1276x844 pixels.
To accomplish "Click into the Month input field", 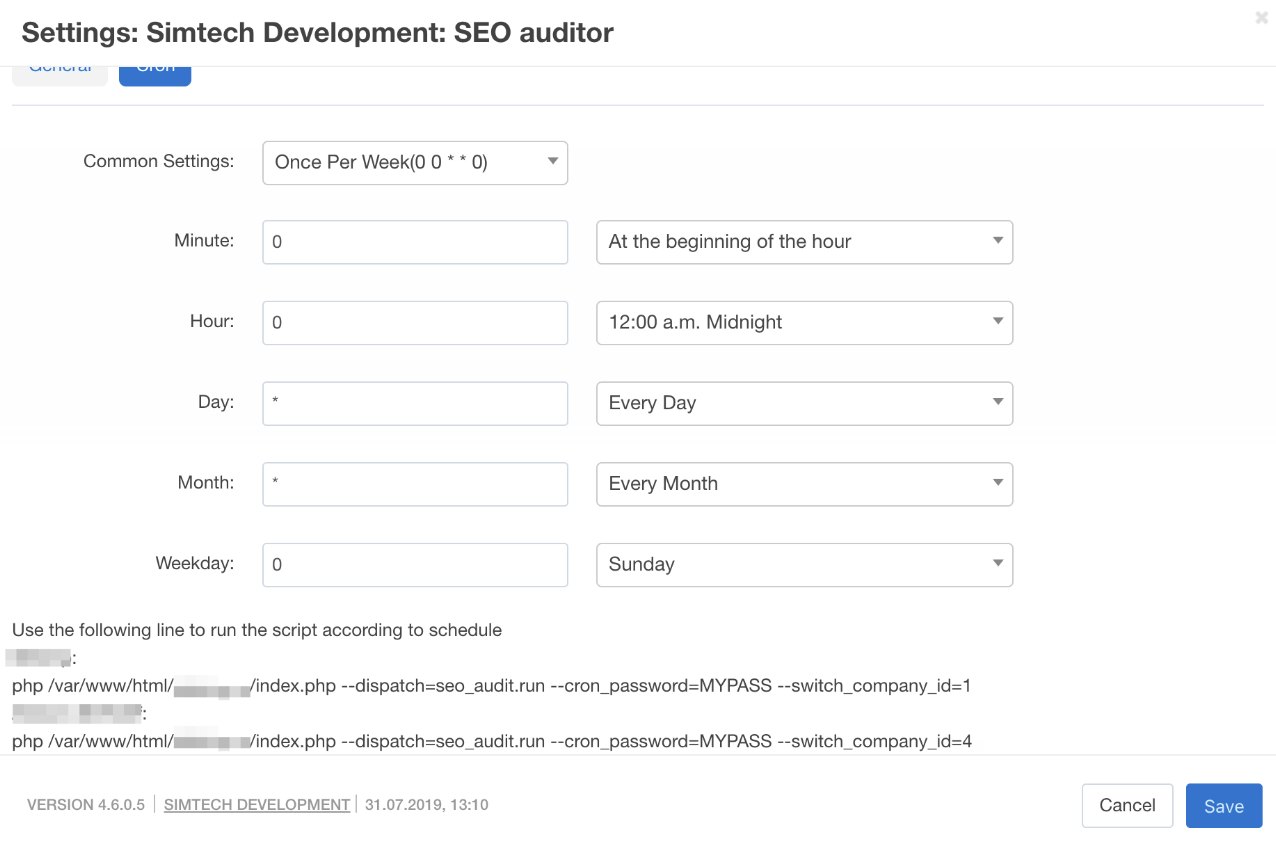I will (415, 484).
